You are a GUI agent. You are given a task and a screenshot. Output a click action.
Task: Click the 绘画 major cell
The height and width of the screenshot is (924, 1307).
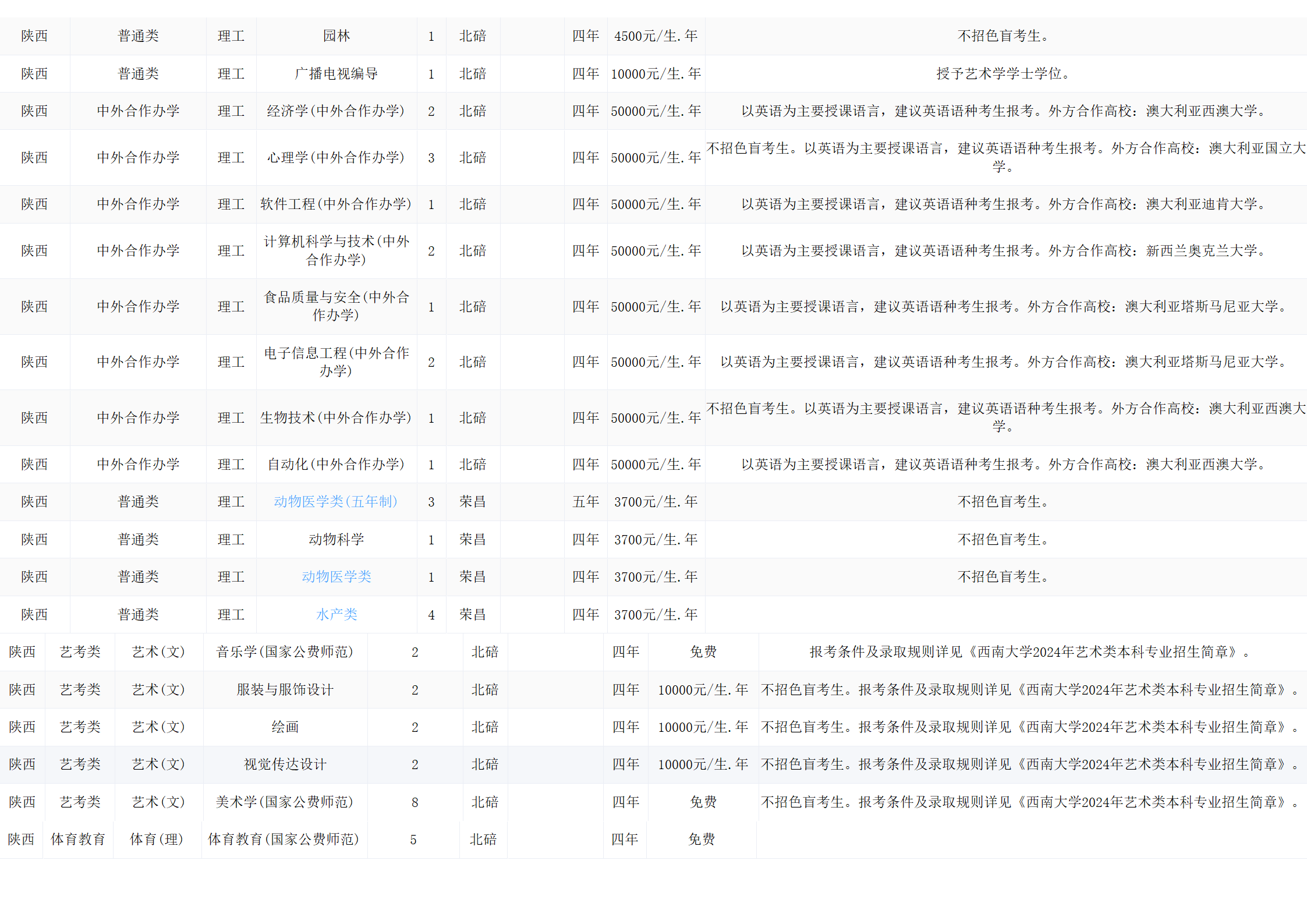(285, 727)
